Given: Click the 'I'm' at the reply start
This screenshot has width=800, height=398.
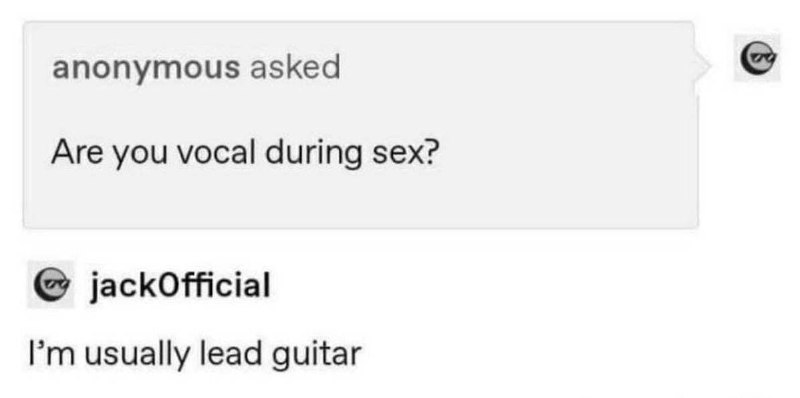Looking at the screenshot, I should pyautogui.click(x=53, y=353).
